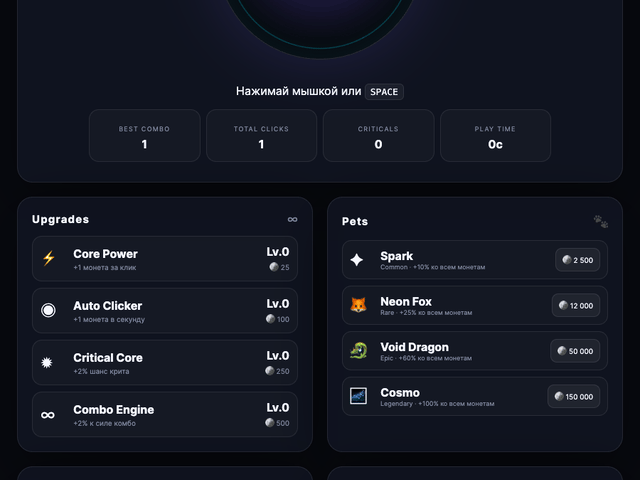Click the coin icon beside Combo Engine's 500
The image size is (640, 480).
tap(269, 422)
